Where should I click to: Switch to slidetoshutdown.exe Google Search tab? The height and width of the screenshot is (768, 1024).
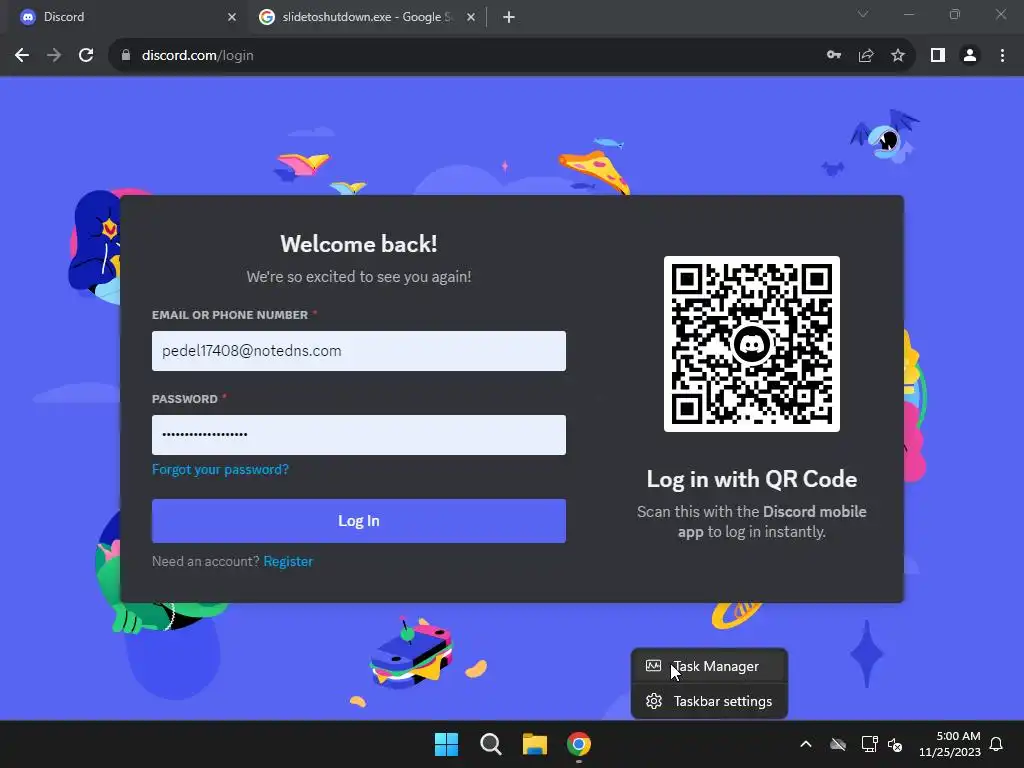[366, 17]
